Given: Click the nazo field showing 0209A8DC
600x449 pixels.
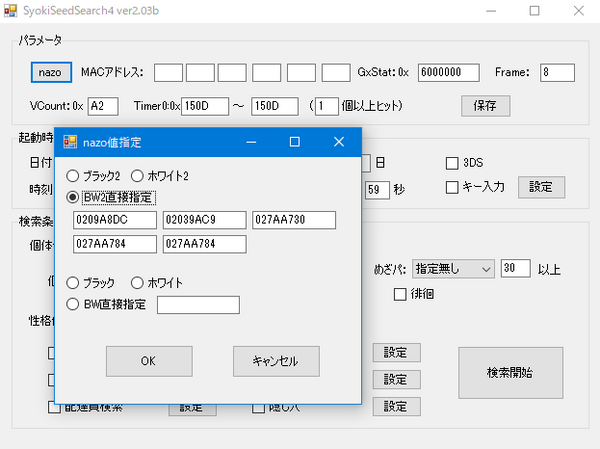Looking at the screenshot, I should click(x=115, y=220).
